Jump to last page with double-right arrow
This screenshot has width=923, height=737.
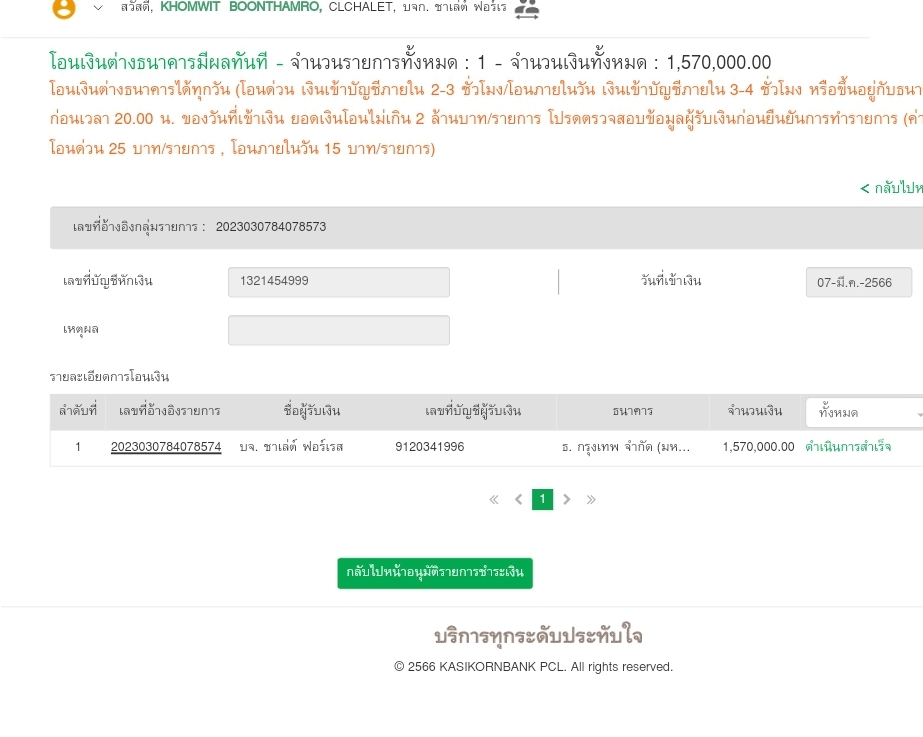(x=591, y=499)
